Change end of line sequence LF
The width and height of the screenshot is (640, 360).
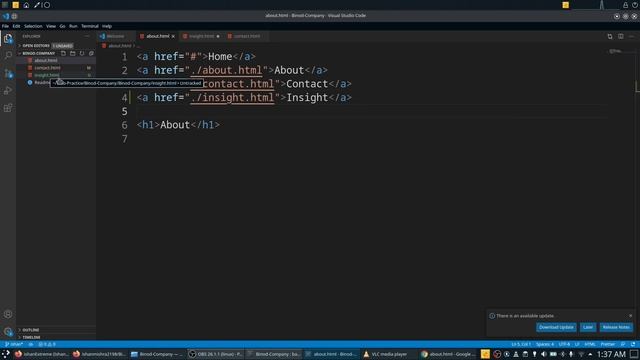click(577, 344)
